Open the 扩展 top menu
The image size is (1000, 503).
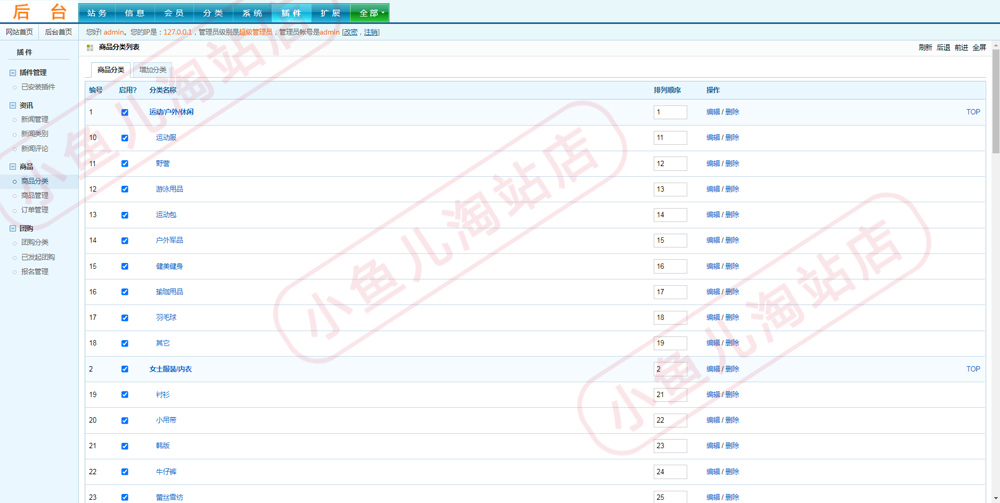coord(330,13)
